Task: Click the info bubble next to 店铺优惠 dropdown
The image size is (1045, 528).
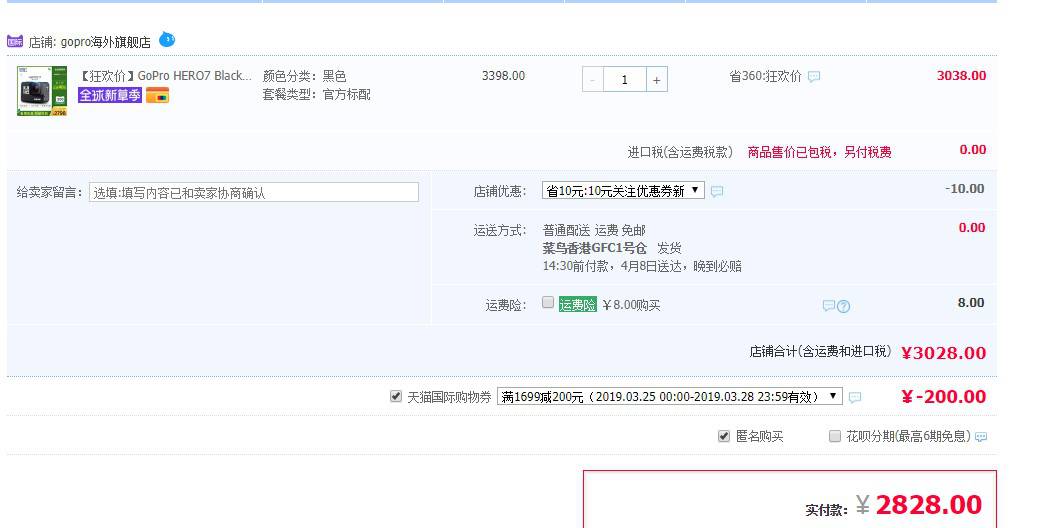Action: click(716, 191)
